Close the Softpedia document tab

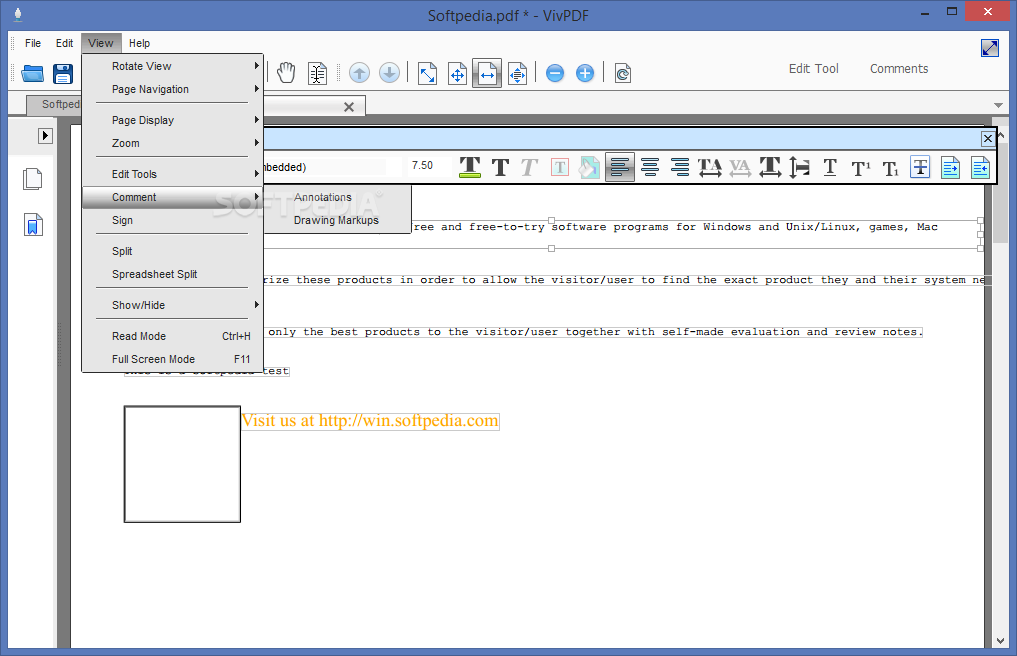(349, 107)
